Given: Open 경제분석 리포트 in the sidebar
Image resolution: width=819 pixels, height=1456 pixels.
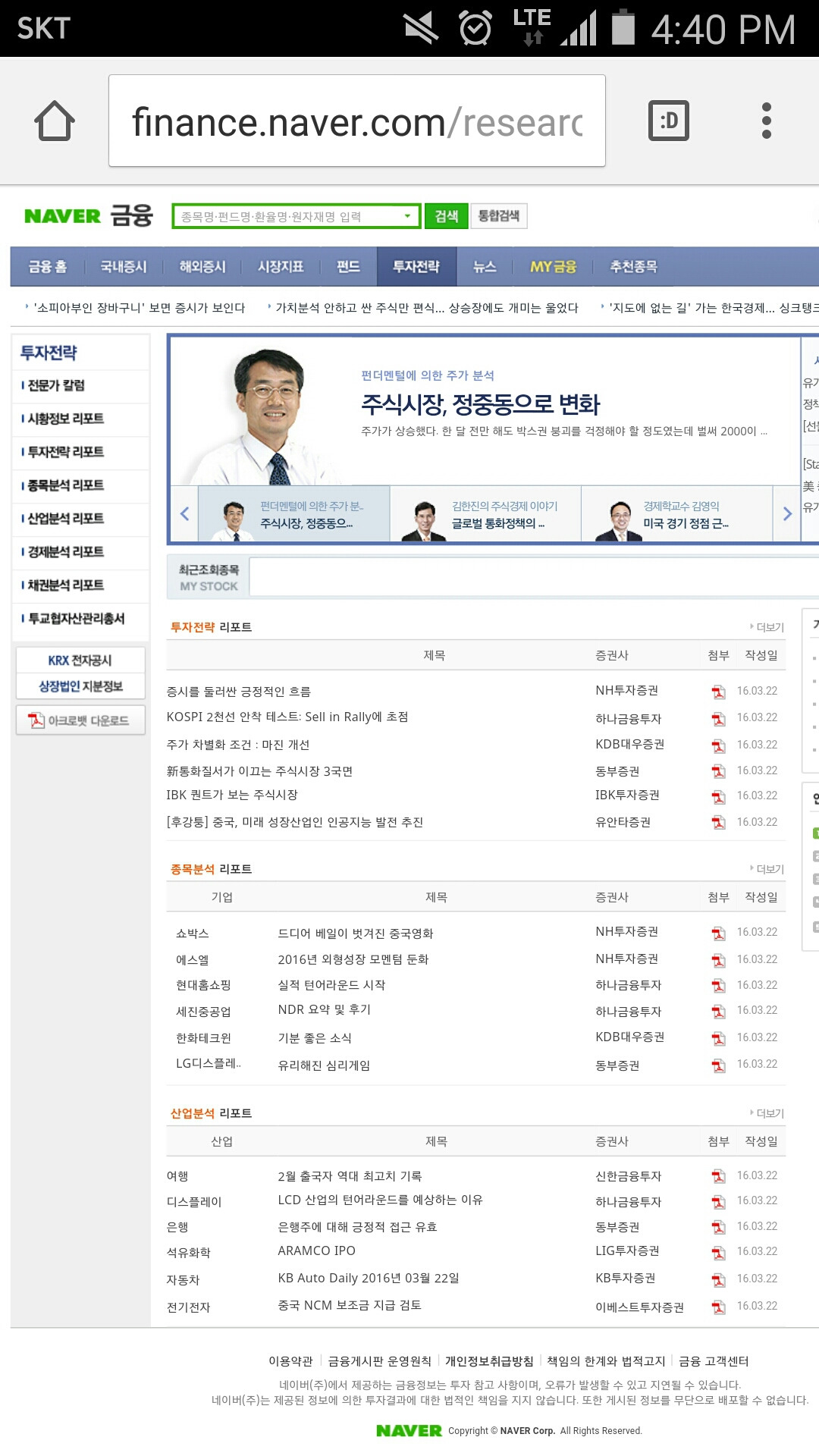Looking at the screenshot, I should pos(66,552).
